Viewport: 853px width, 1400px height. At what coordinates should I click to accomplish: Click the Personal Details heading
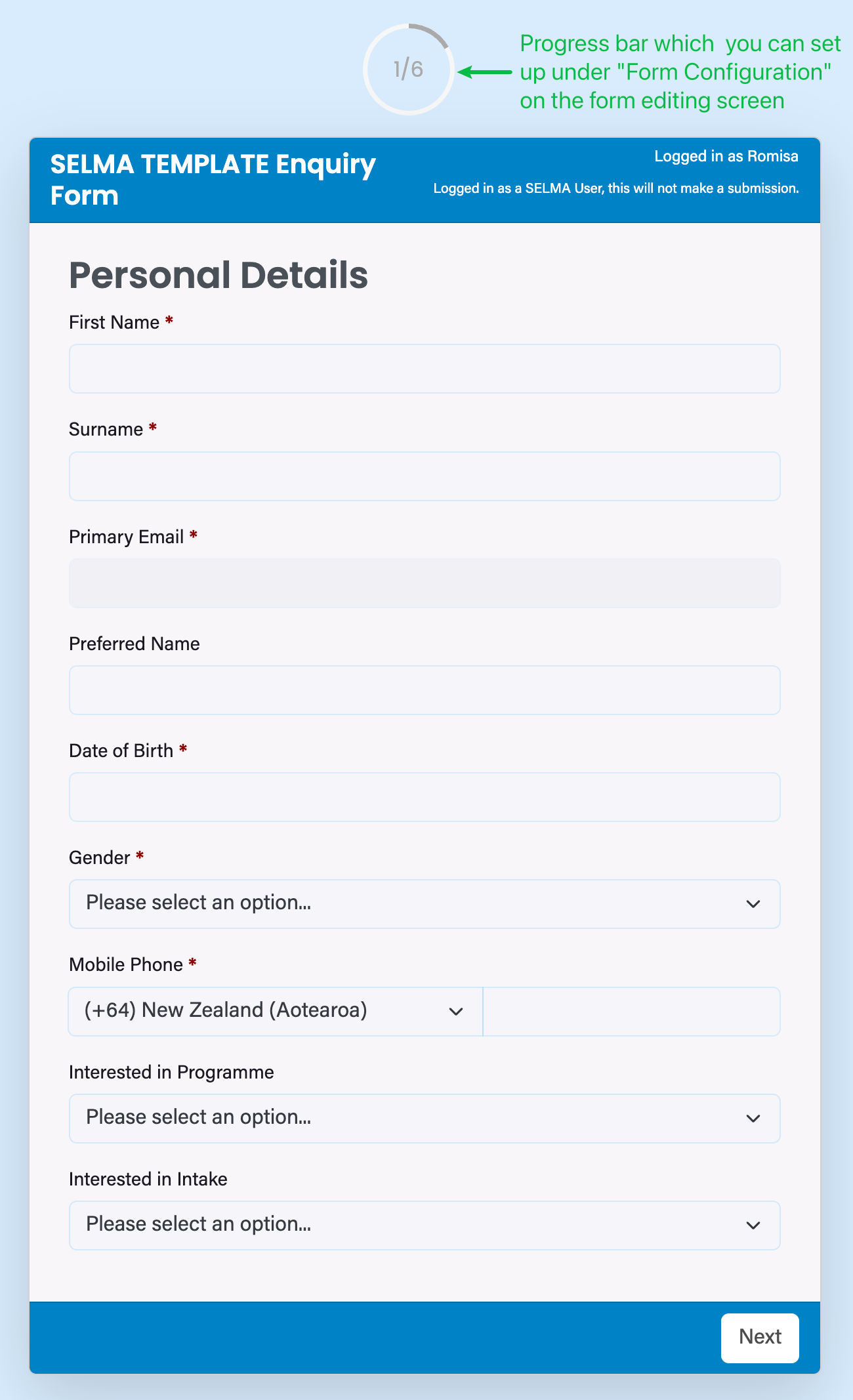[x=218, y=275]
